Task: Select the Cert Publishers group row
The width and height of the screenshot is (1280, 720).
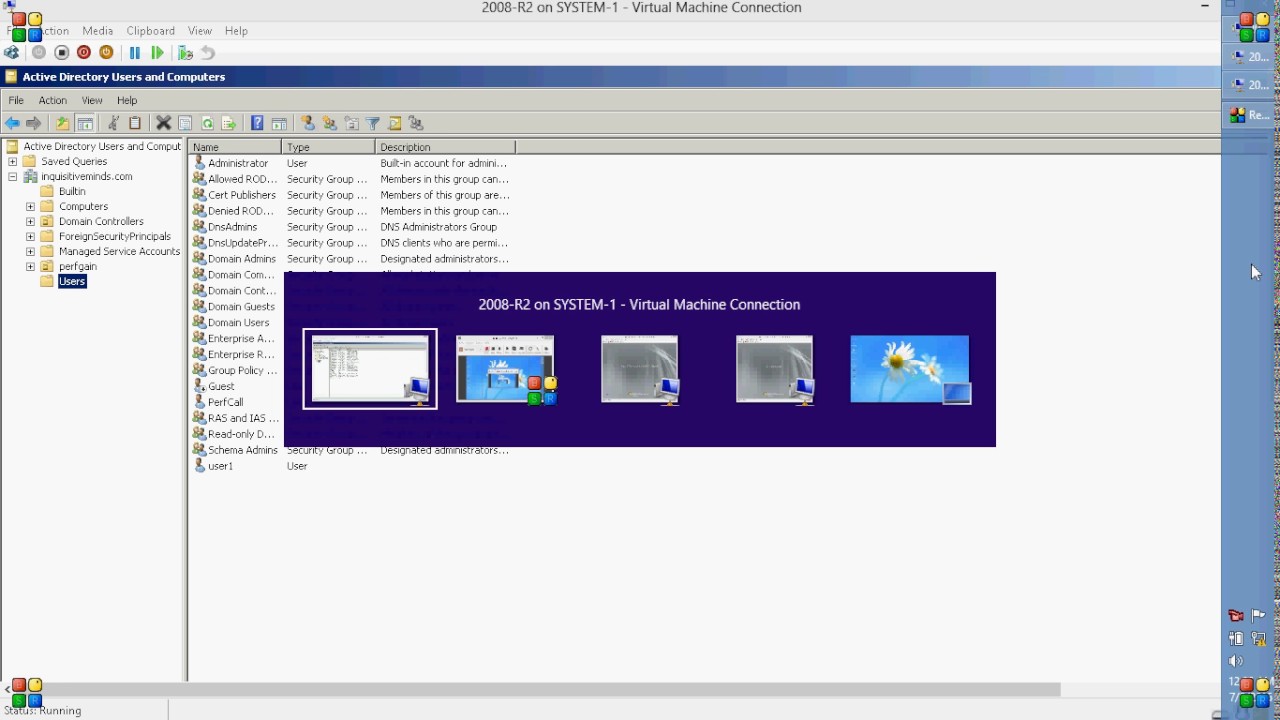Action: [x=350, y=195]
